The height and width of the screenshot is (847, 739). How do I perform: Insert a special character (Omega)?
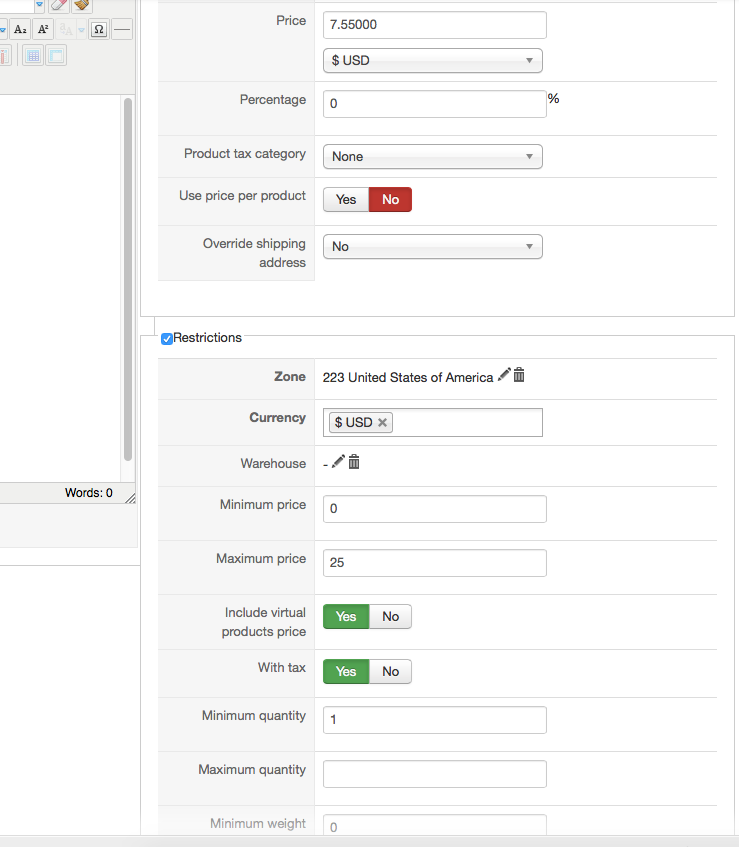click(x=98, y=29)
